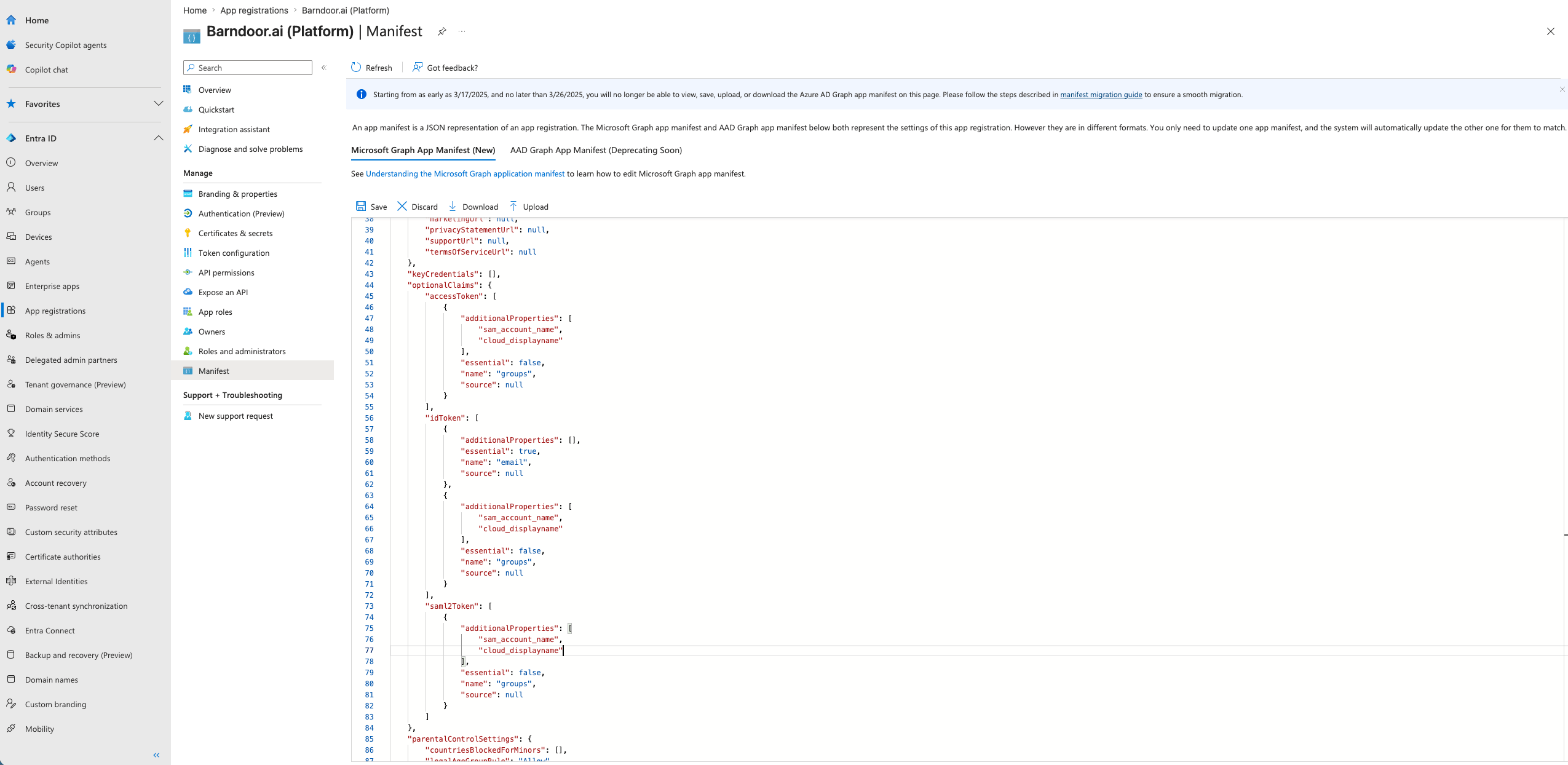Close the Manifest blade
Image resolution: width=1568 pixels, height=765 pixels.
point(1550,31)
